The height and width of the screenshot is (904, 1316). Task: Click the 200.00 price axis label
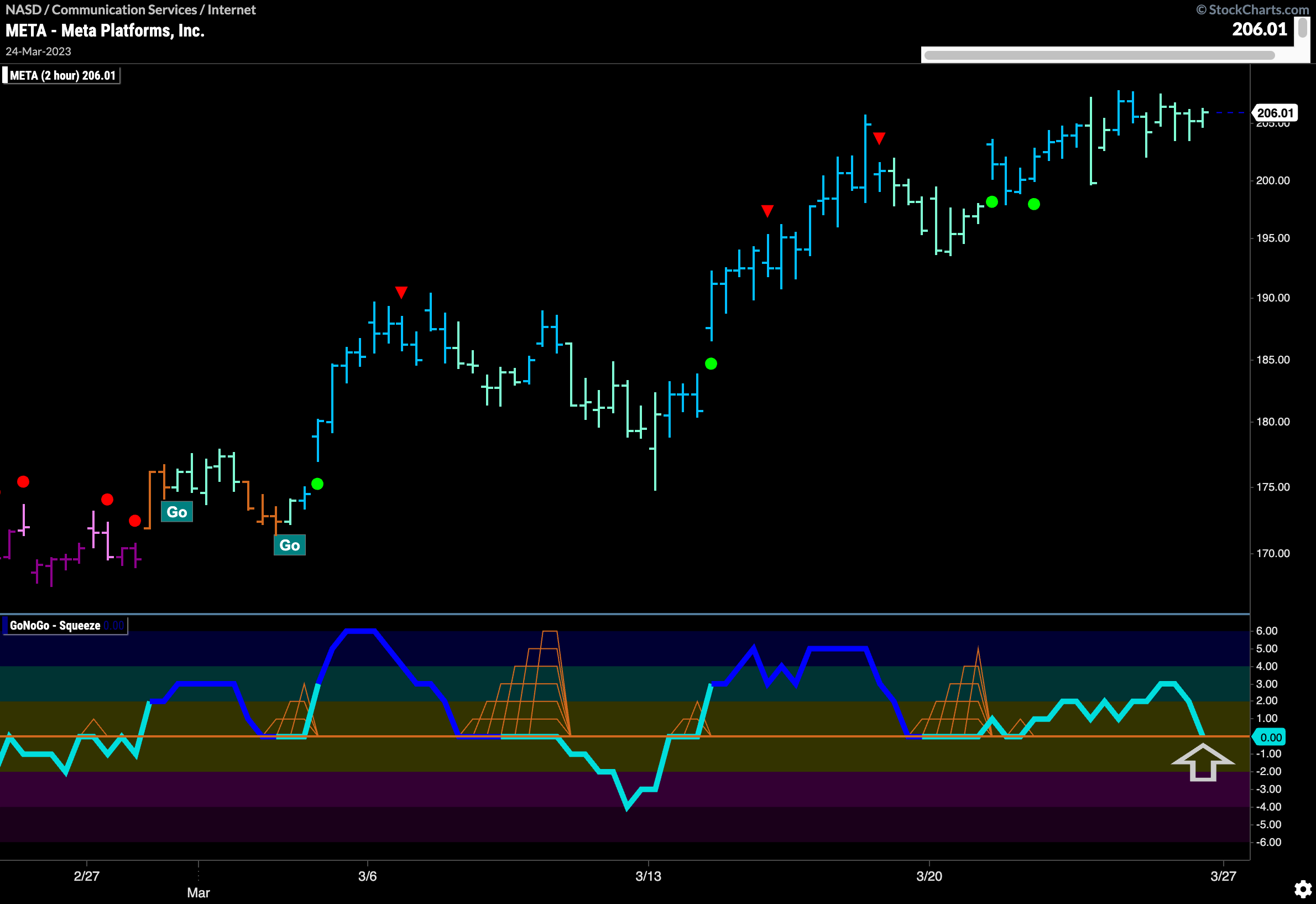click(x=1272, y=180)
